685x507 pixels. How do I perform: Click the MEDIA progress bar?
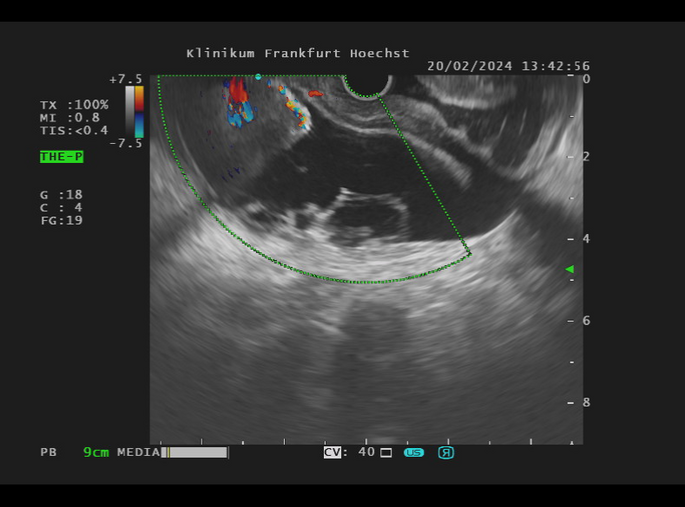pyautogui.click(x=196, y=452)
